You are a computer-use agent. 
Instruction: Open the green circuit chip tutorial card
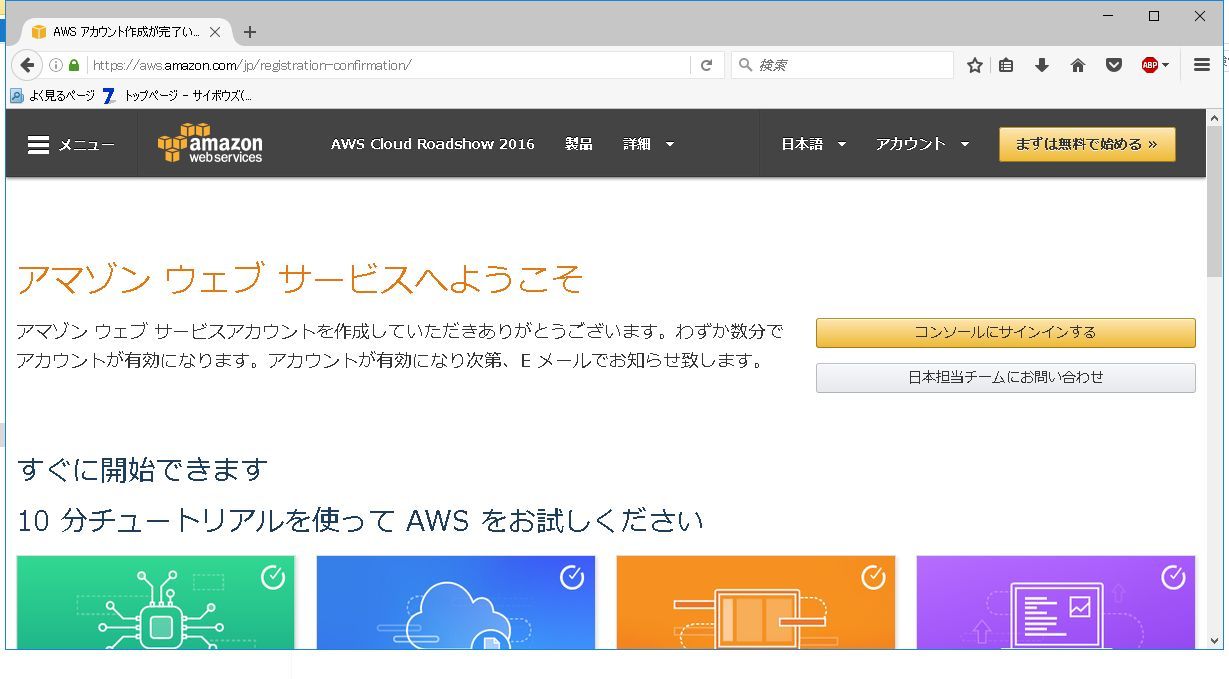point(156,602)
